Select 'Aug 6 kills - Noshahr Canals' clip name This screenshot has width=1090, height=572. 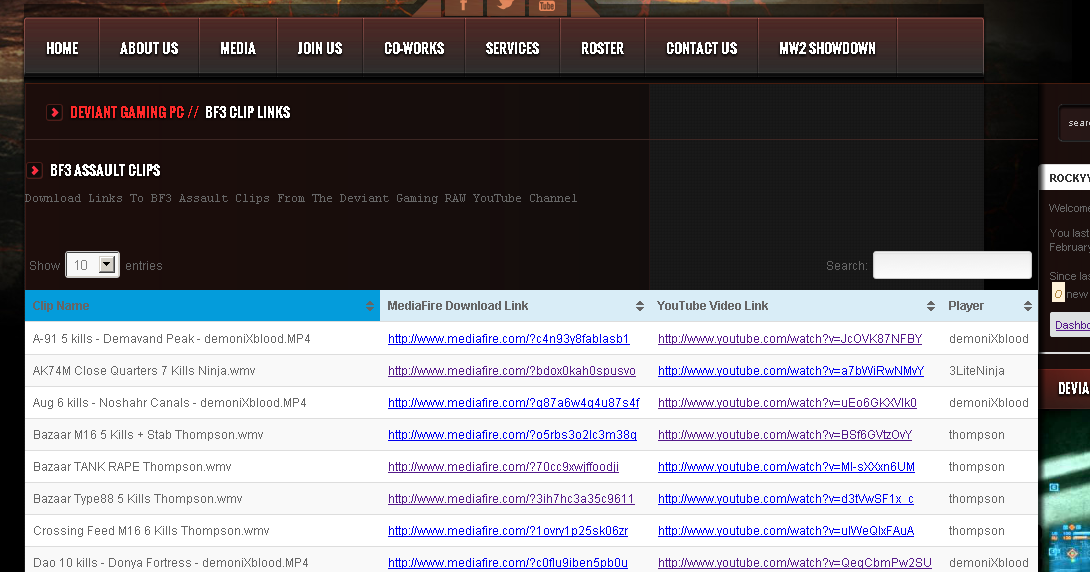(170, 402)
